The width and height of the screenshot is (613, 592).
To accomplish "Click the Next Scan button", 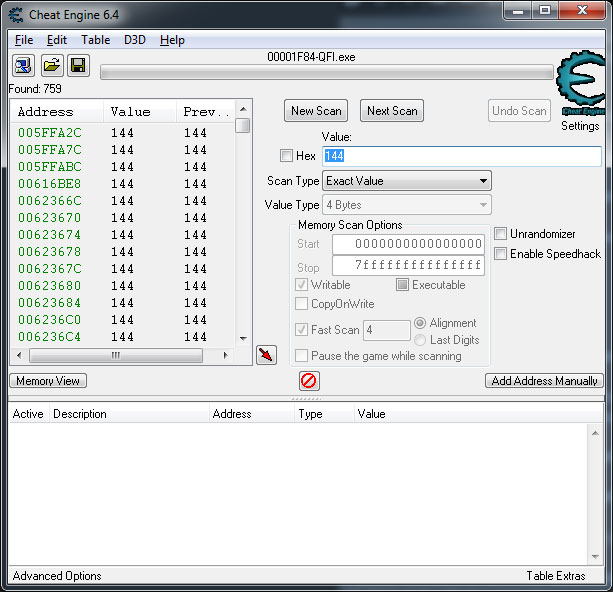I will (x=392, y=111).
